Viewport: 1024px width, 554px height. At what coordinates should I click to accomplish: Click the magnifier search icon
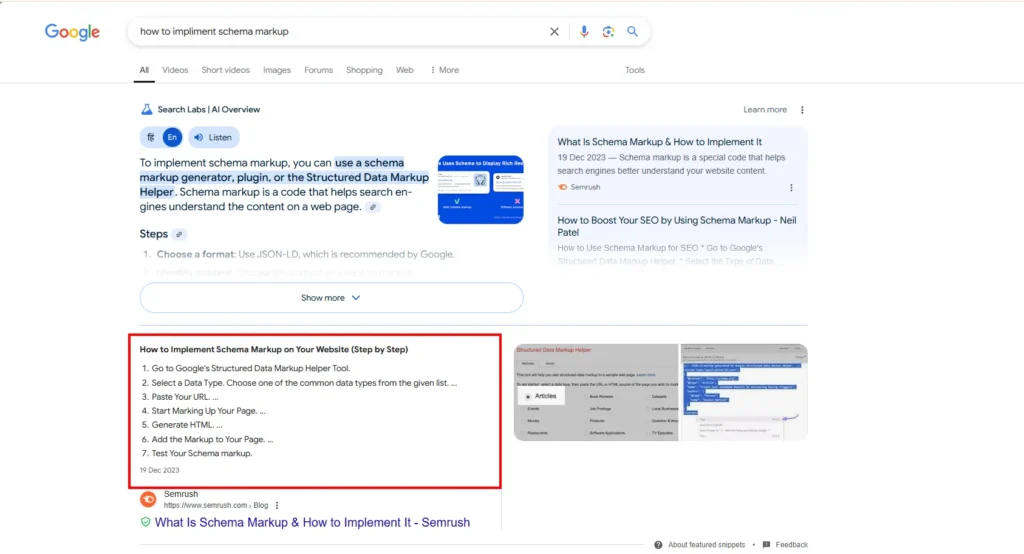click(x=632, y=31)
